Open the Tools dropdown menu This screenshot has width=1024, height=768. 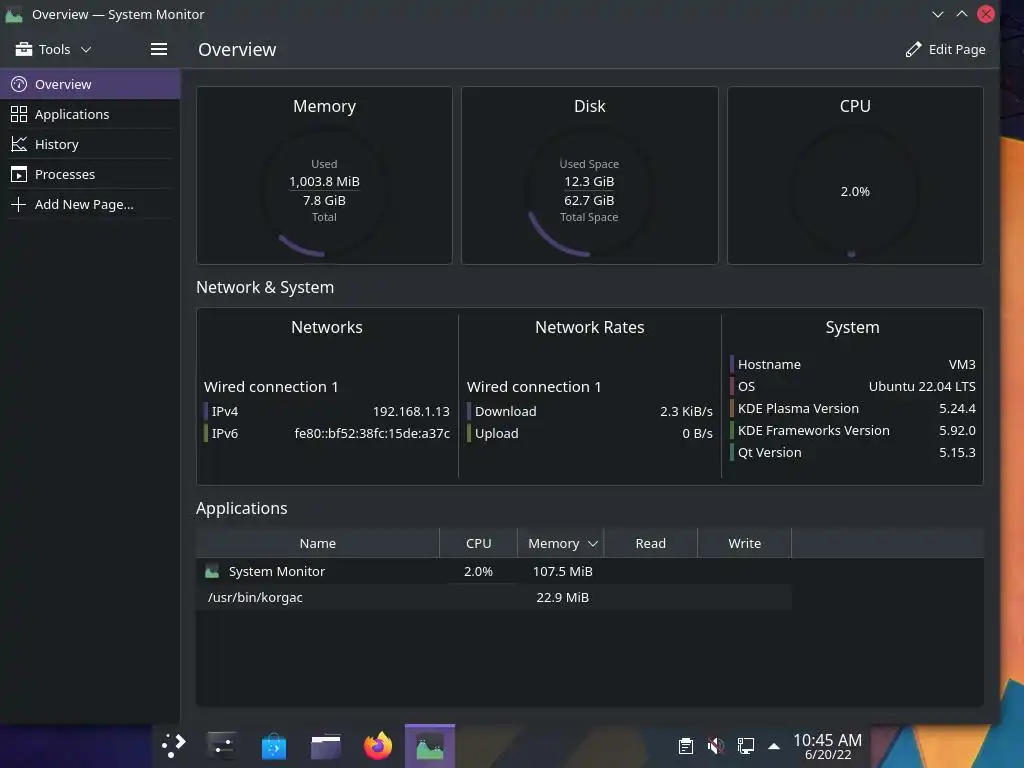tap(53, 50)
